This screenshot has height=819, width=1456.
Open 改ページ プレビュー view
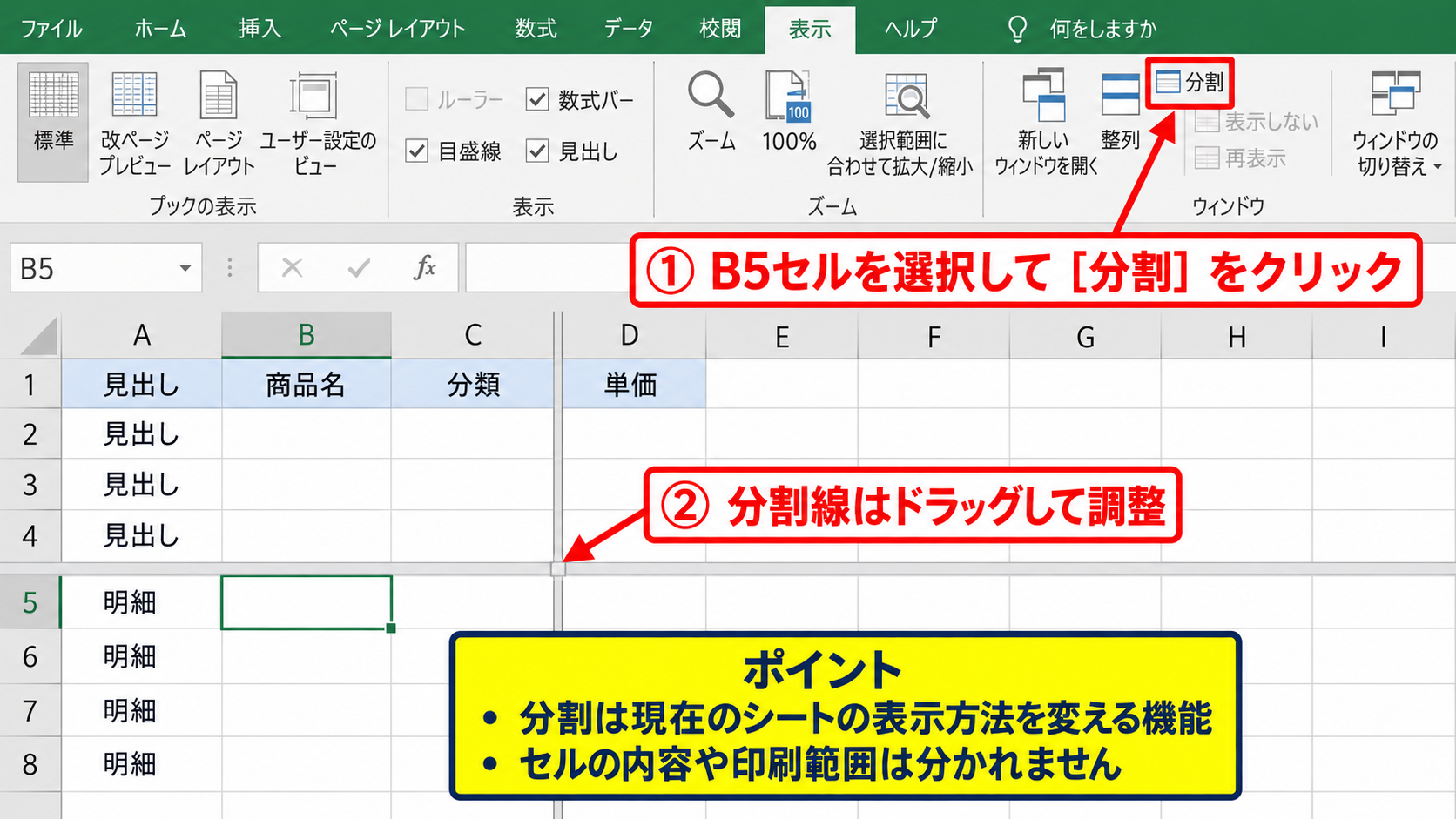(x=134, y=123)
